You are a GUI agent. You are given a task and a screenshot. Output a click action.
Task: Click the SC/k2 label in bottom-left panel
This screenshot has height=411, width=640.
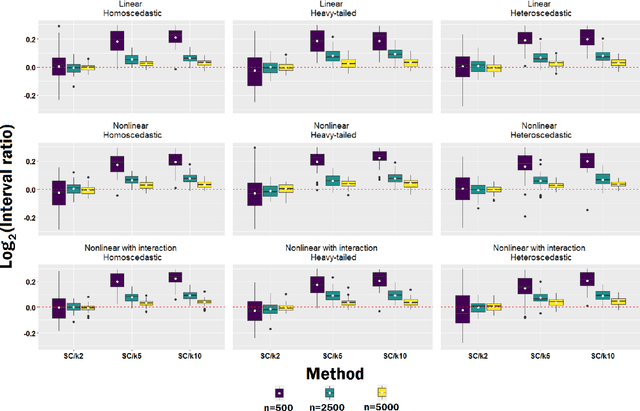click(x=73, y=355)
